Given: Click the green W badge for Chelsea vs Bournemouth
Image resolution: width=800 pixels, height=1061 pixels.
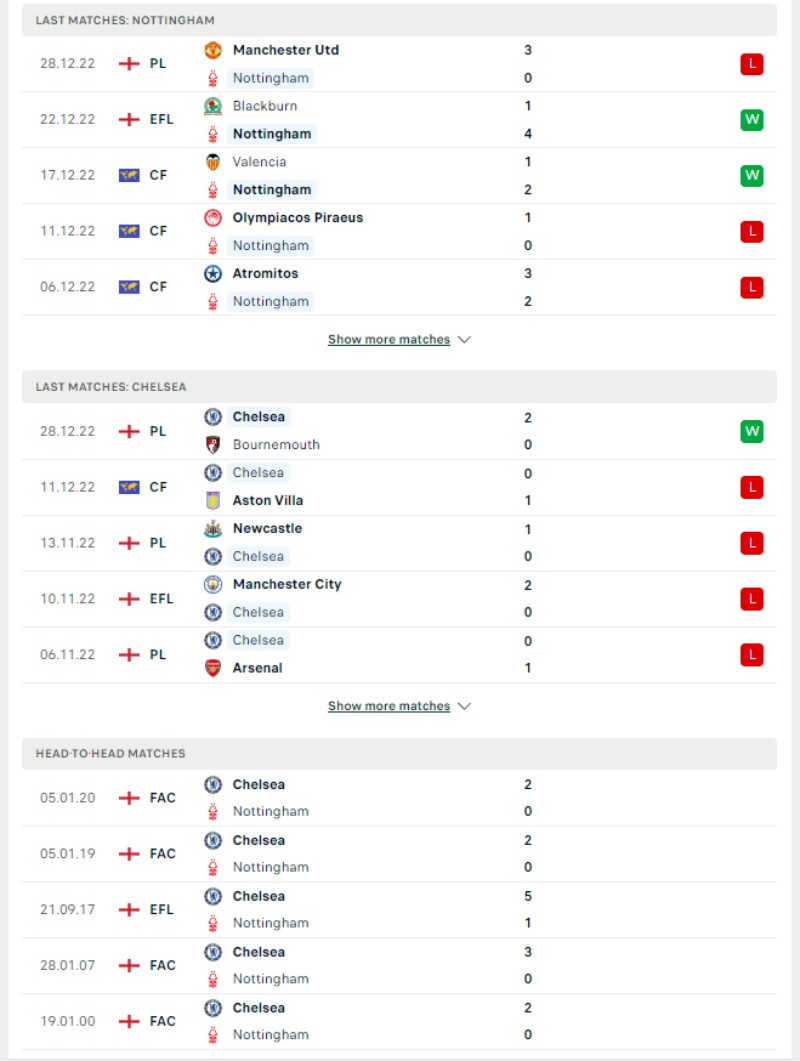Looking at the screenshot, I should point(752,431).
